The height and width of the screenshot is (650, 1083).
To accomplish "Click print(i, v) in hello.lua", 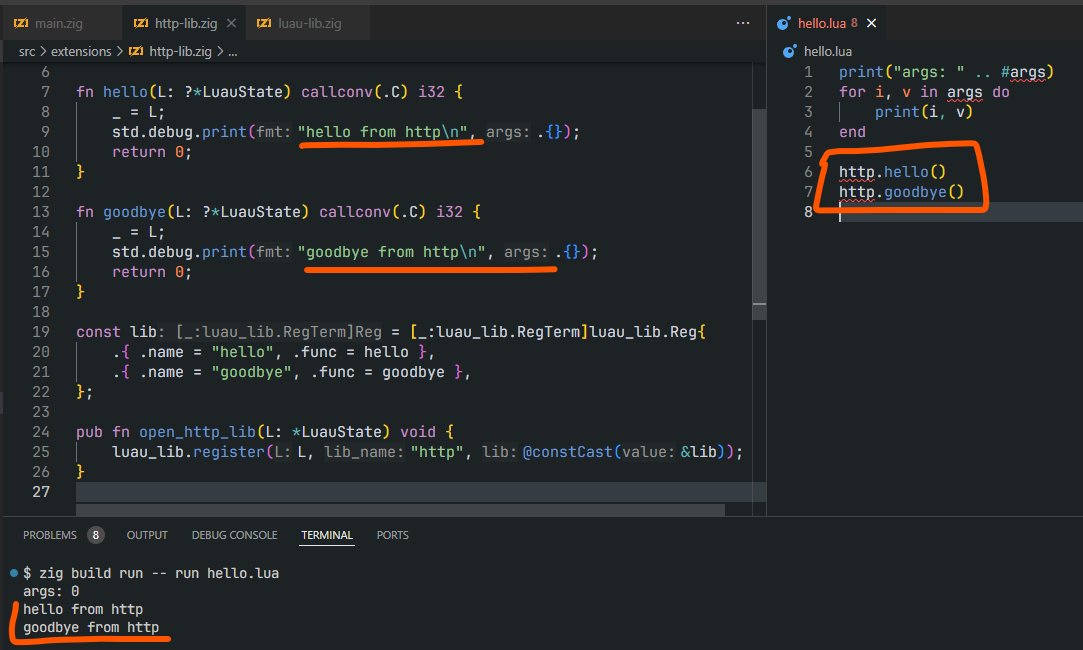I will click(923, 112).
